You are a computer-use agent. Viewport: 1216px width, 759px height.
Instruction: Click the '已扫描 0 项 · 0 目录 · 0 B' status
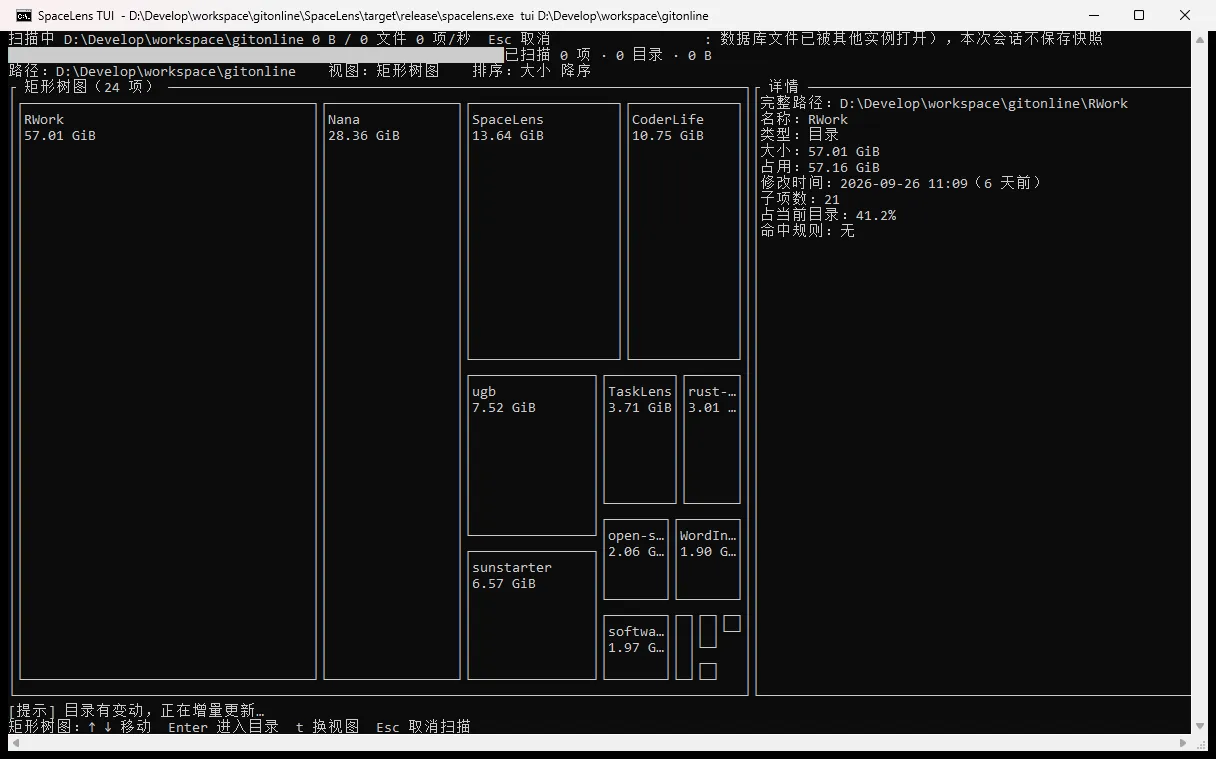tap(608, 55)
